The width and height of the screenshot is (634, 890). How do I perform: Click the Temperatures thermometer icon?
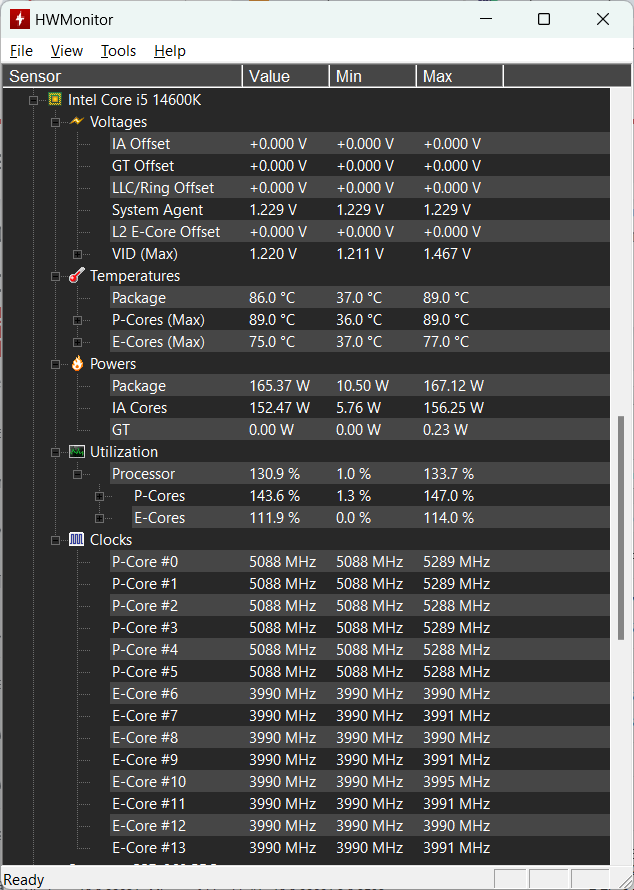tap(77, 276)
